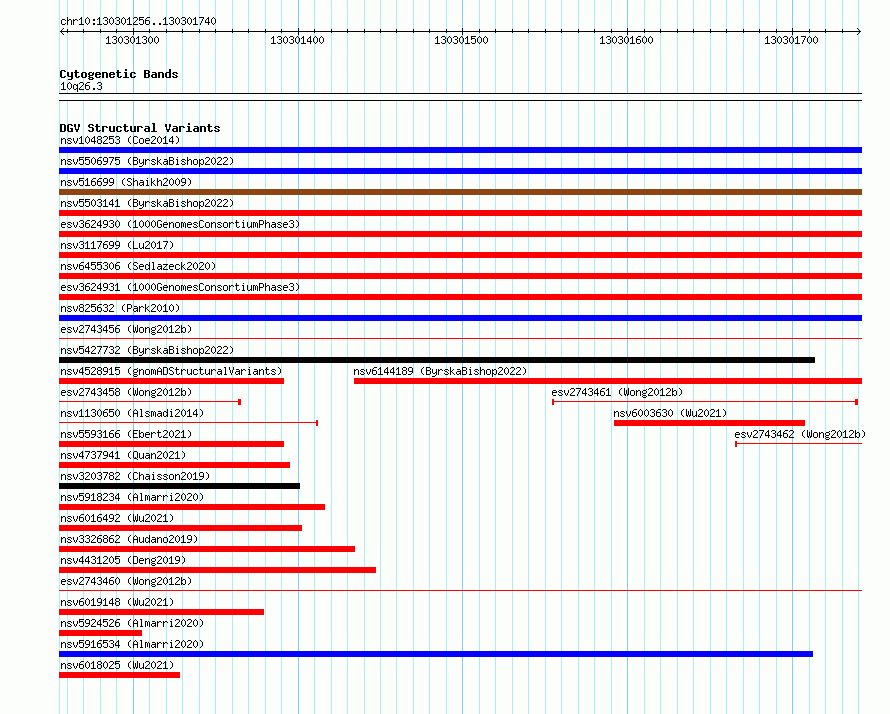Select esv3624930 (1000GenomesConsortiumPhase3) label
890x714 pixels.
coord(180,224)
